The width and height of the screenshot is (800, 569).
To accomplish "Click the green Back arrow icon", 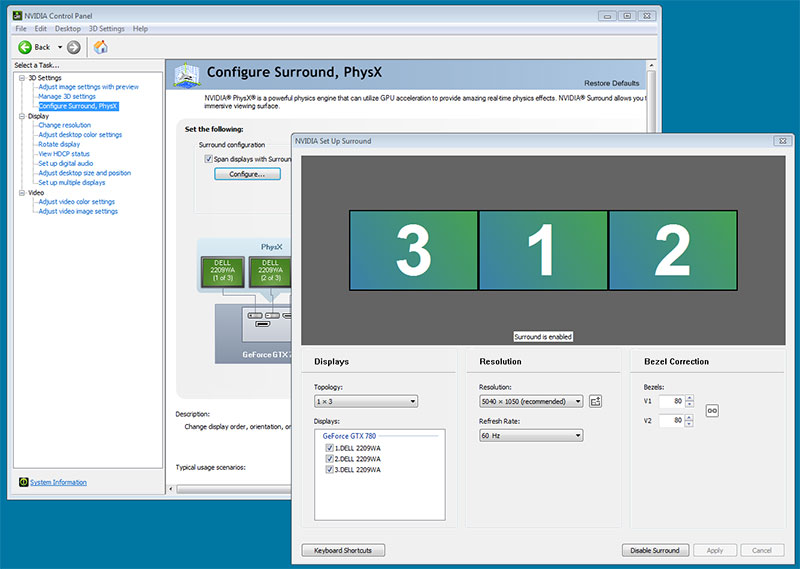I will pyautogui.click(x=25, y=47).
